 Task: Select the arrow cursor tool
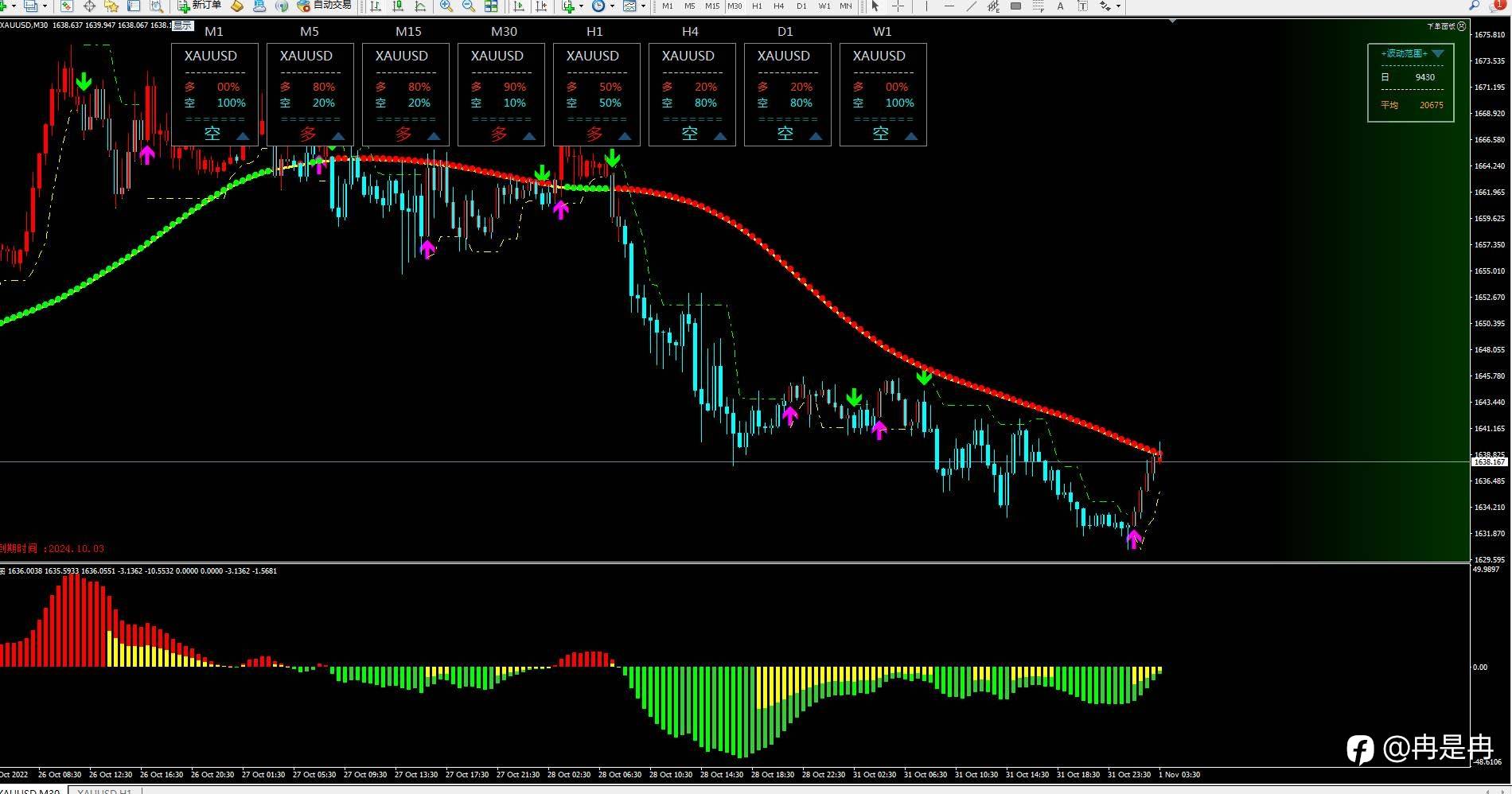(875, 6)
